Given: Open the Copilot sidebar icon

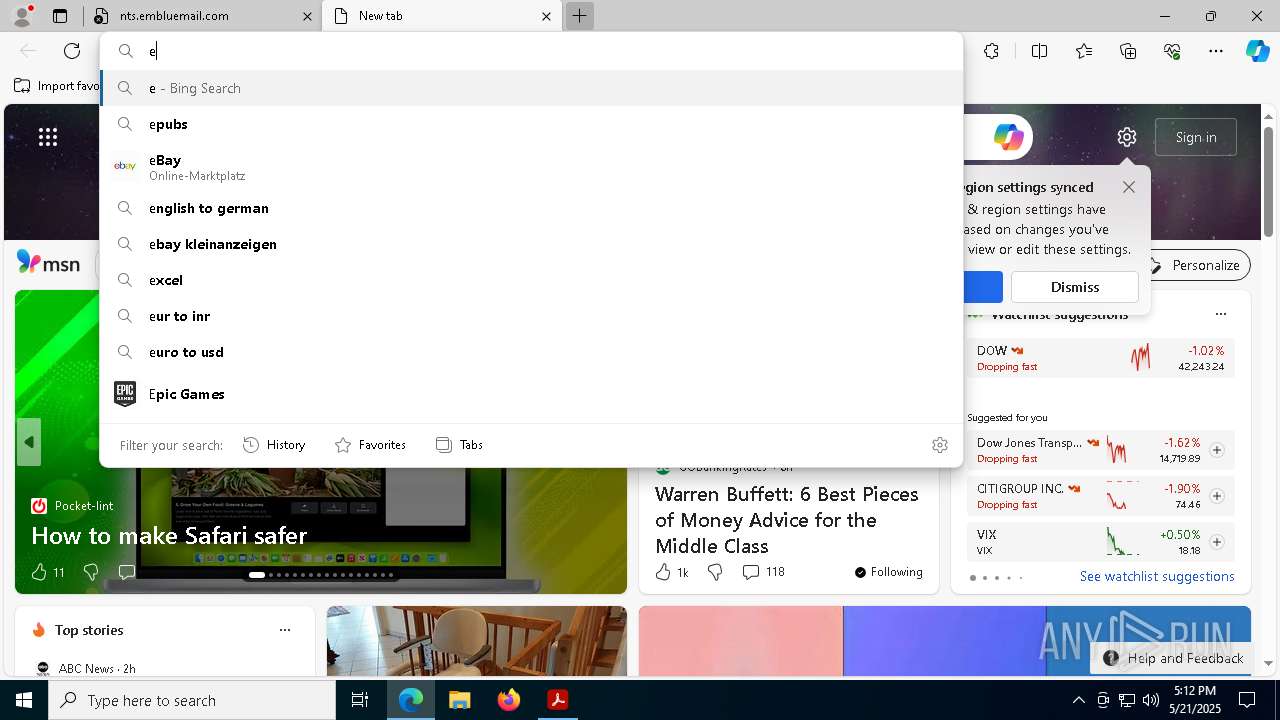Looking at the screenshot, I should tap(1257, 51).
